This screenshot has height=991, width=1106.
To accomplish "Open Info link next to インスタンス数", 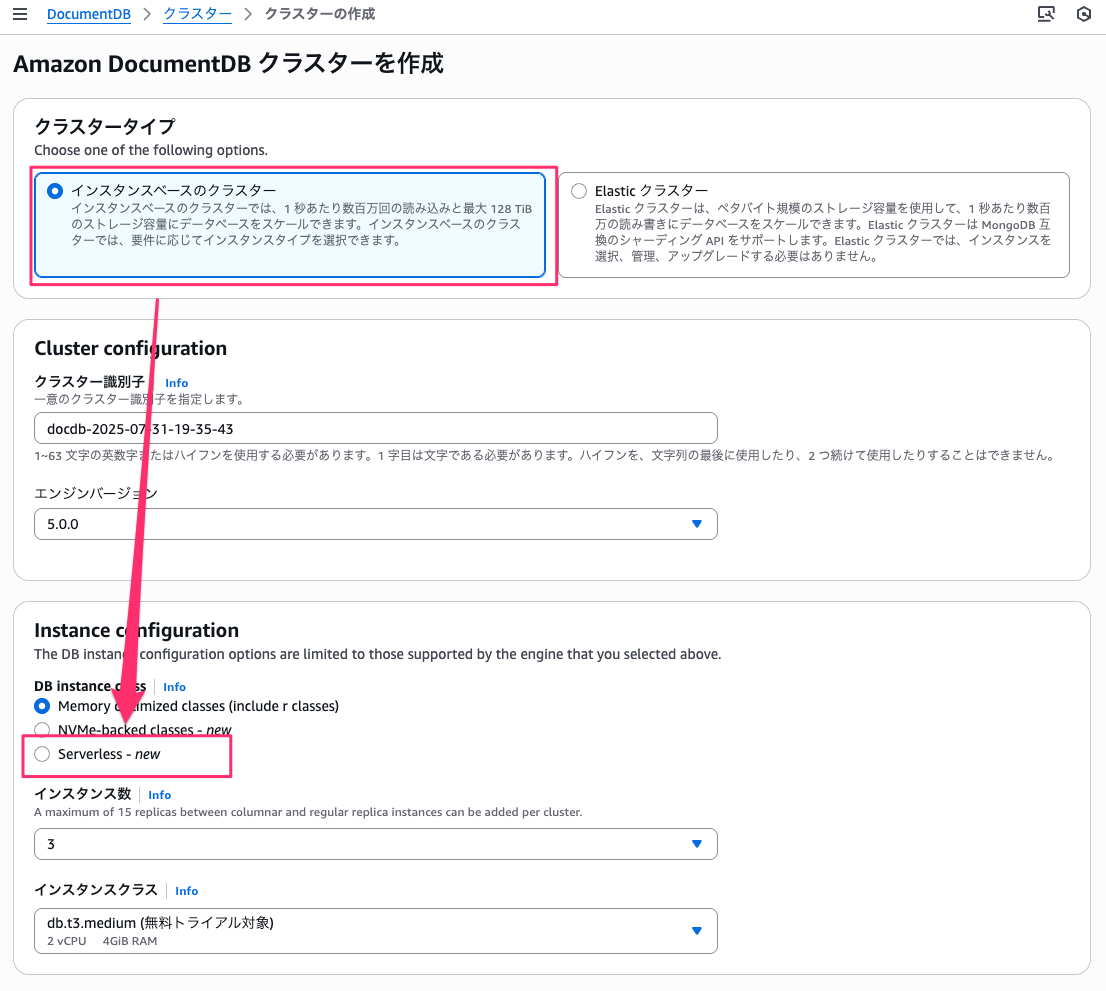I will tap(159, 795).
